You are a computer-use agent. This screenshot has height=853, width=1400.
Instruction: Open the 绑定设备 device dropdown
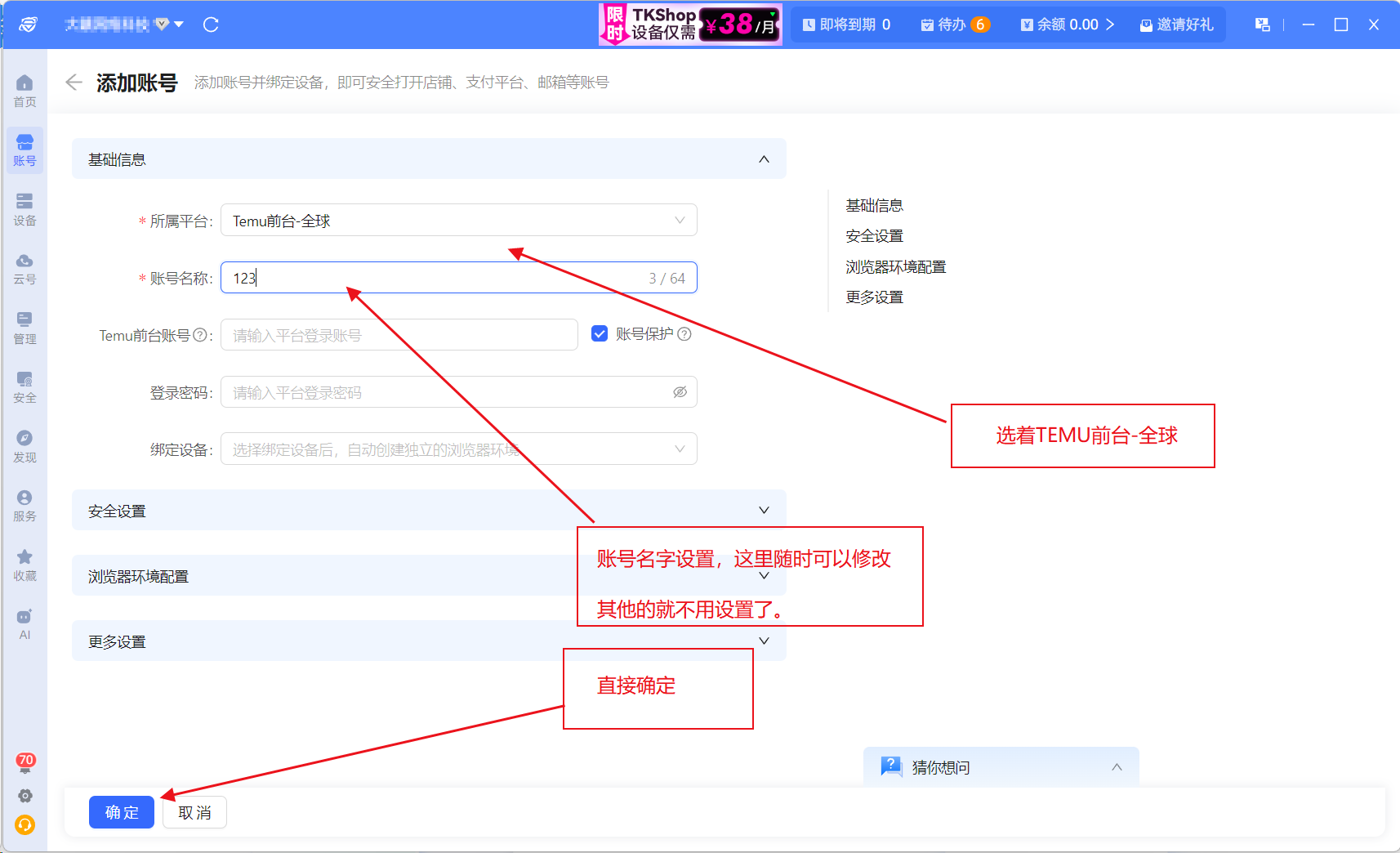[x=458, y=449]
